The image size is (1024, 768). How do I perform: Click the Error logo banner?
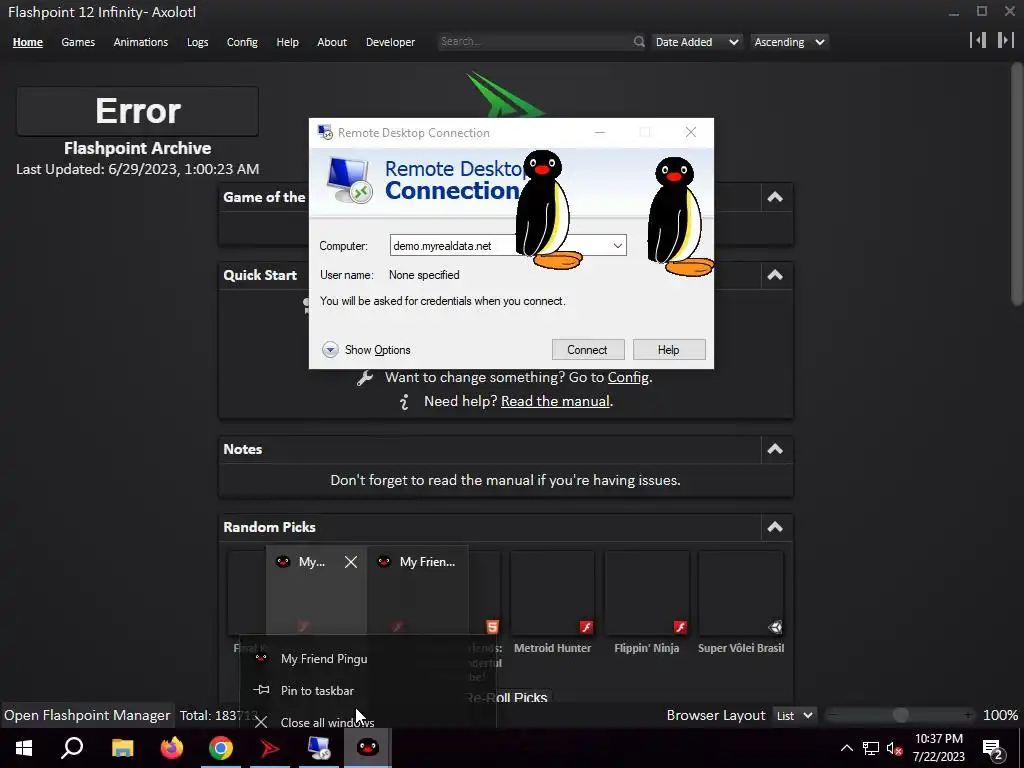[138, 111]
